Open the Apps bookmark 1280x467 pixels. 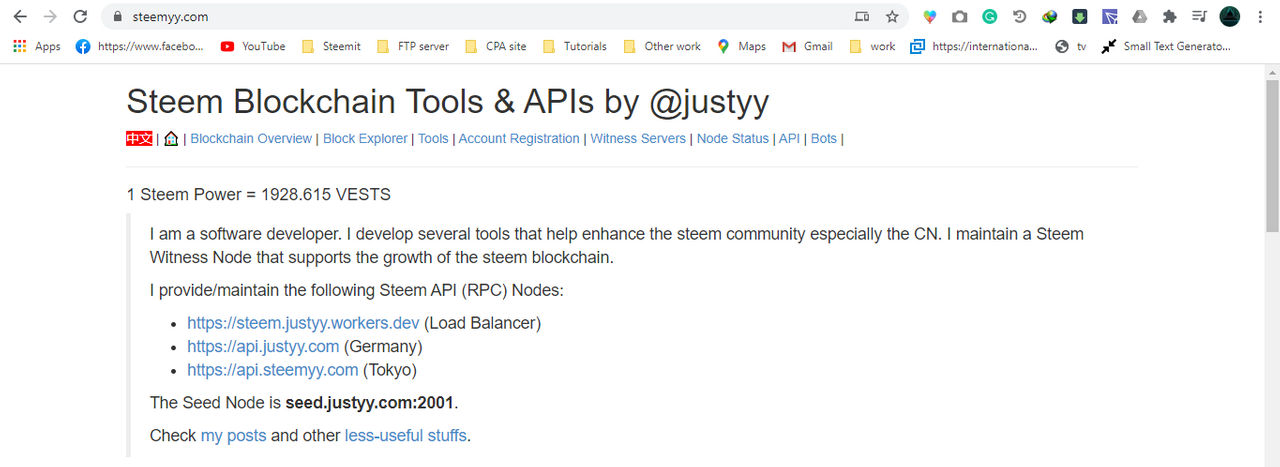pyautogui.click(x=37, y=46)
